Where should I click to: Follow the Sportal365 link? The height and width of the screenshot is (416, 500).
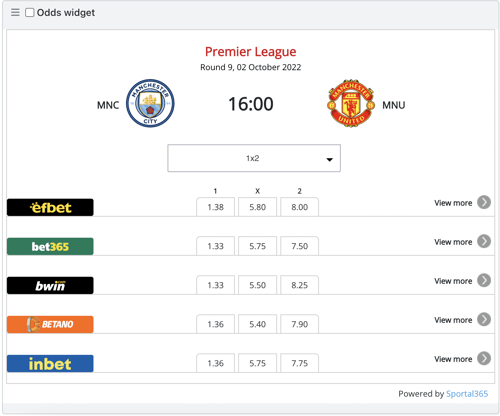(x=467, y=394)
